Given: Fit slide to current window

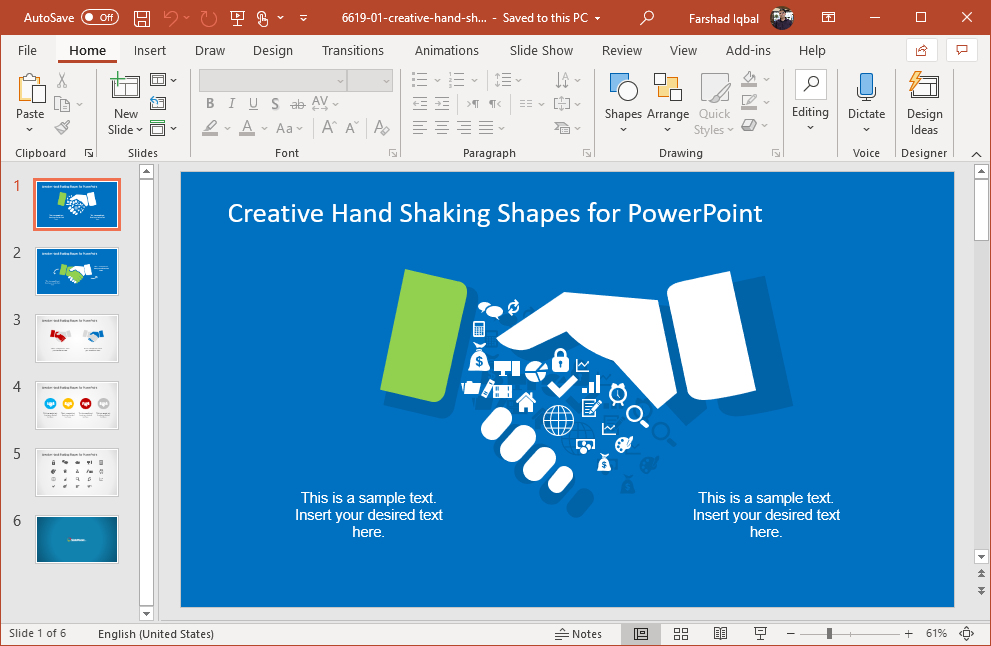Looking at the screenshot, I should tap(966, 634).
